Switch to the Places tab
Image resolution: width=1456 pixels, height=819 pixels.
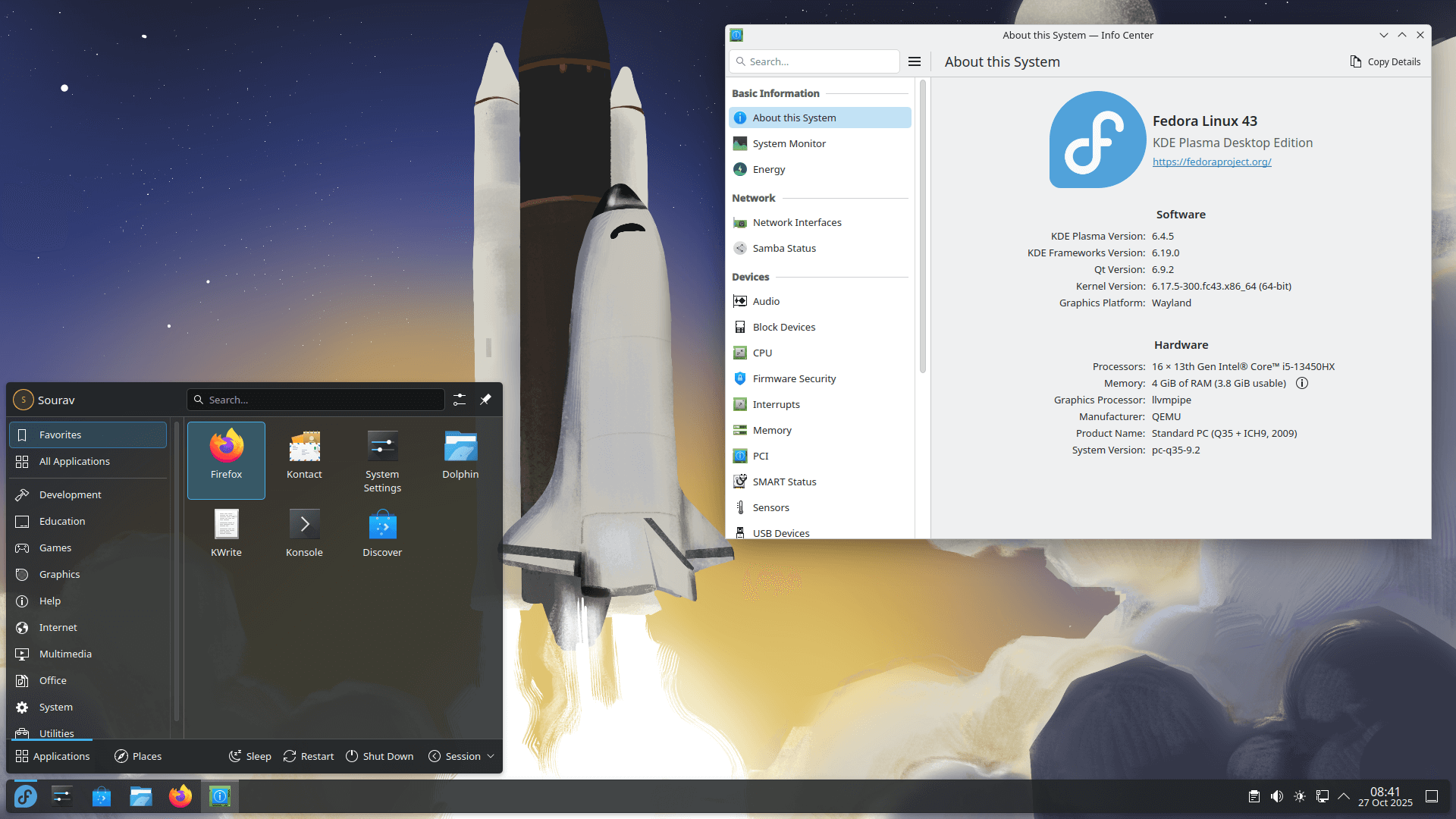point(138,756)
